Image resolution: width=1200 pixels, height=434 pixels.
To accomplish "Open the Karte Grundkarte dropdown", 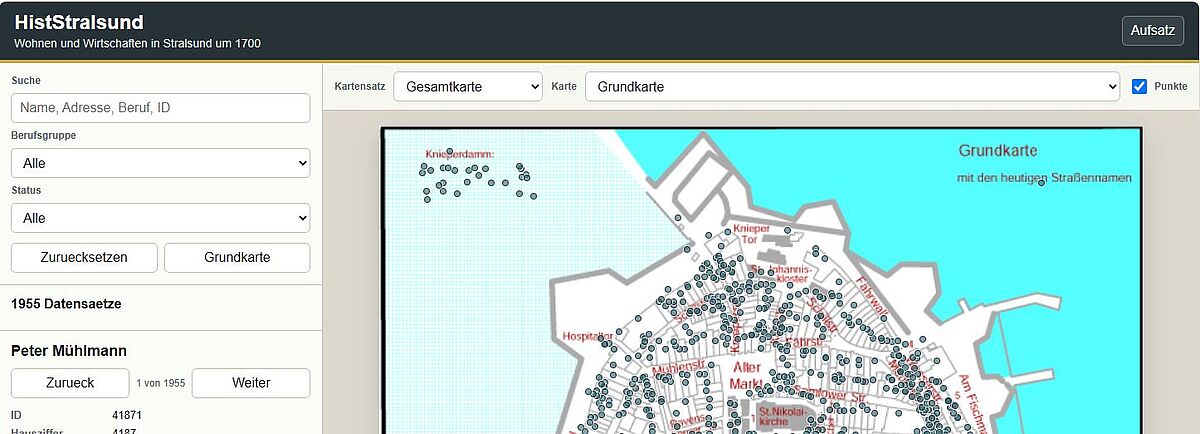I will pyautogui.click(x=852, y=87).
